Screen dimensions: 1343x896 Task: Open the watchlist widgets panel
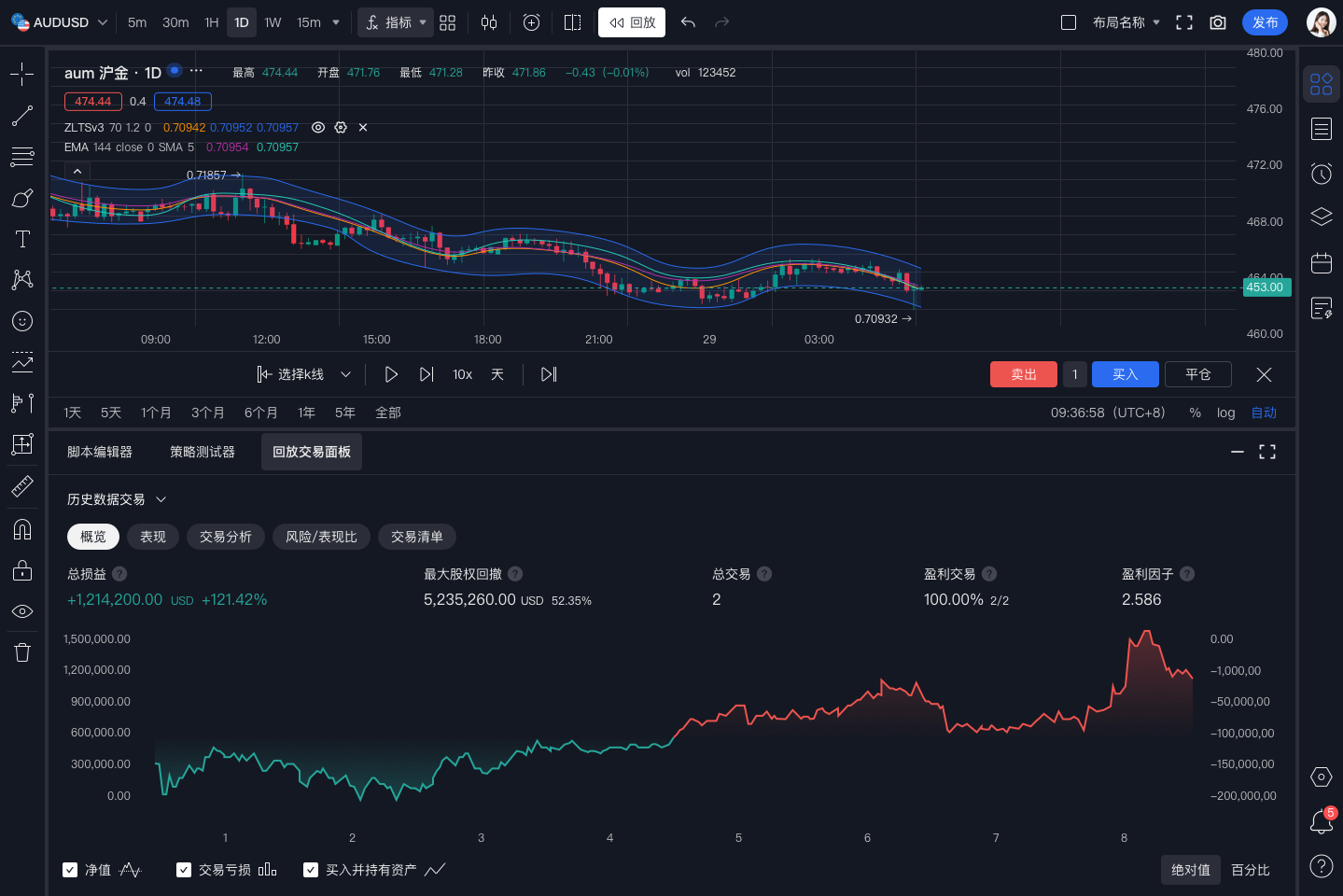(x=1322, y=84)
